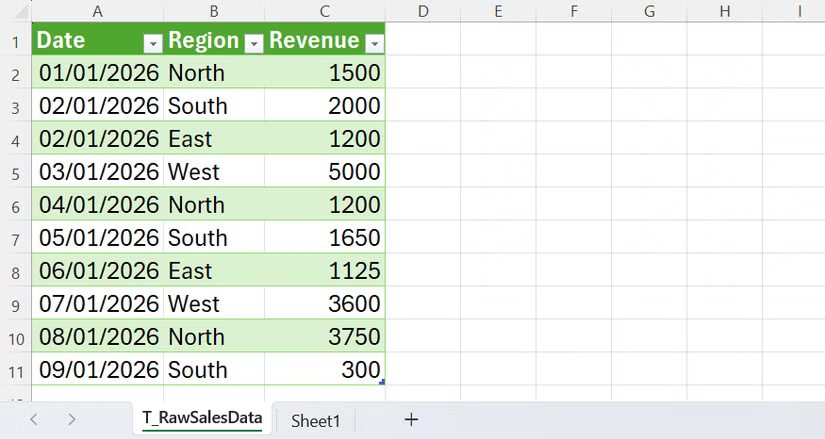Select the East cell in row 4
Image resolution: width=825 pixels, height=439 pixels.
tap(214, 138)
